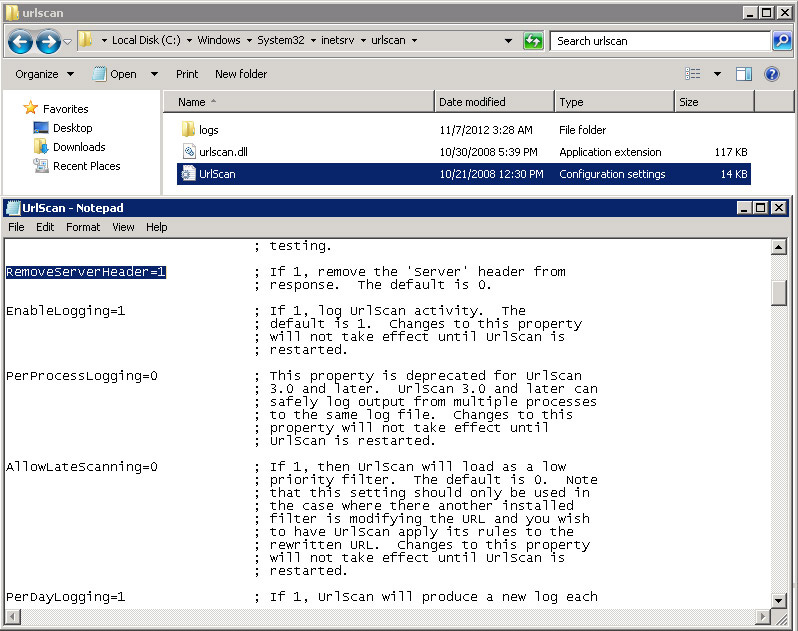Navigate to System32 in breadcrumb
Viewport: 798px width, 631px height.
coord(280,40)
